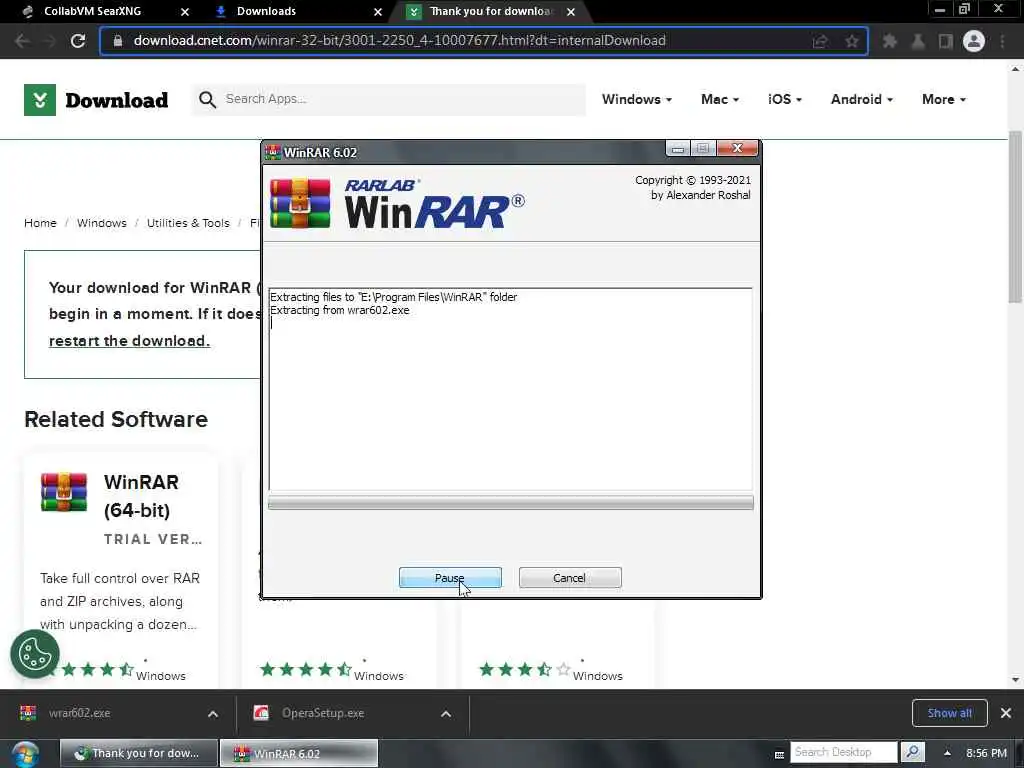Image resolution: width=1024 pixels, height=768 pixels.
Task: Open the Windows breadcrumb link
Action: 102,223
